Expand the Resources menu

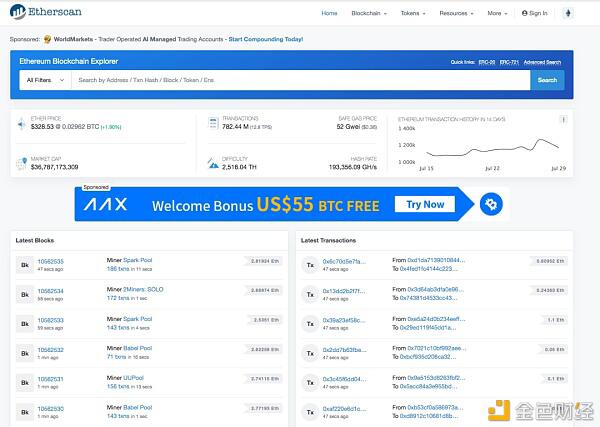tap(456, 13)
